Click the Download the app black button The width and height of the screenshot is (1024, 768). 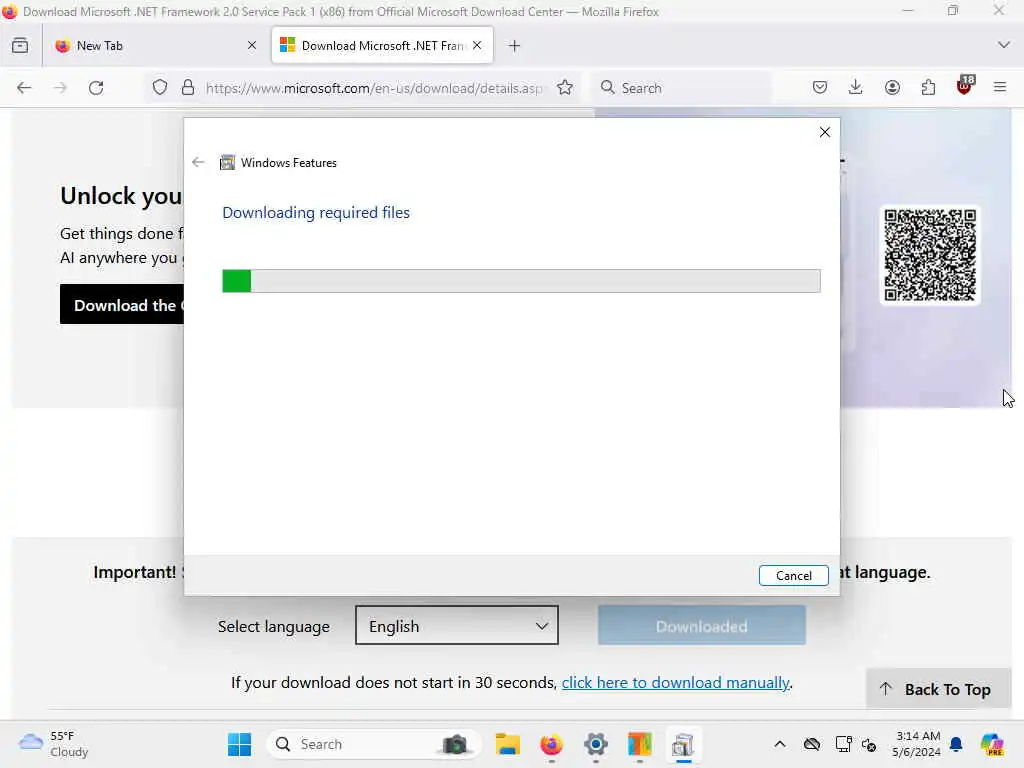pyautogui.click(x=122, y=304)
